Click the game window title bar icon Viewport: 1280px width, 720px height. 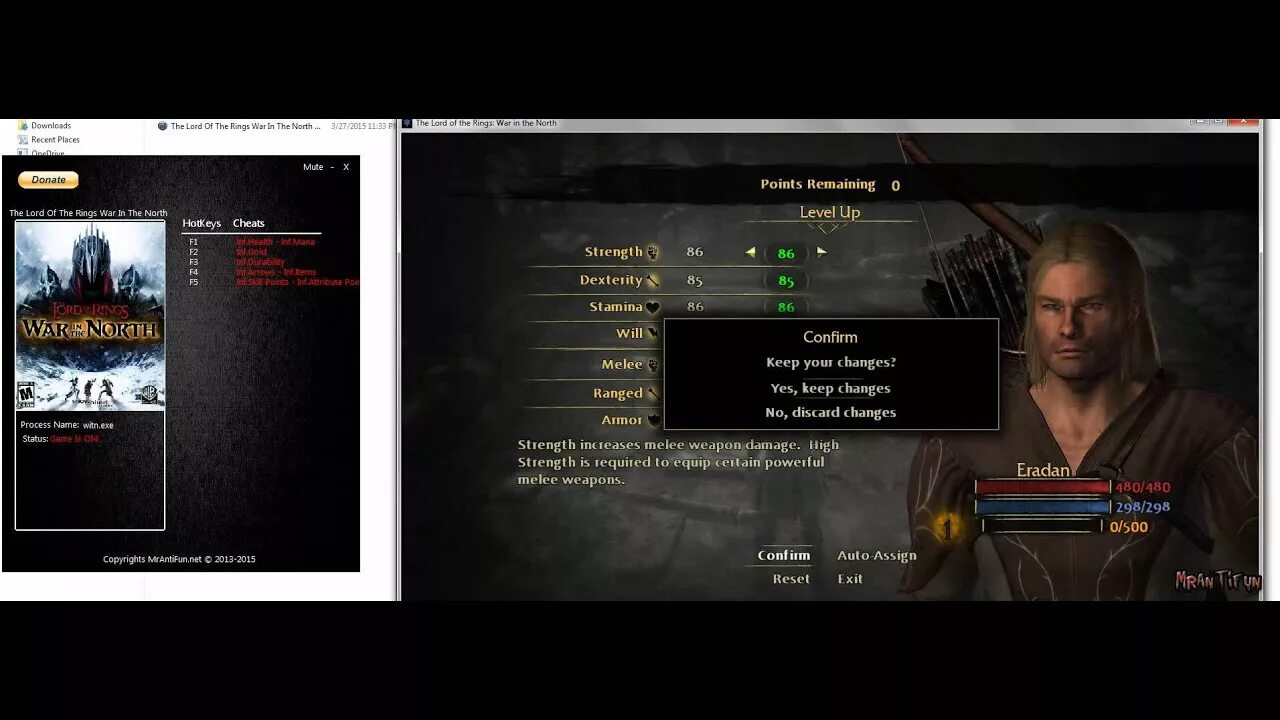click(x=407, y=124)
